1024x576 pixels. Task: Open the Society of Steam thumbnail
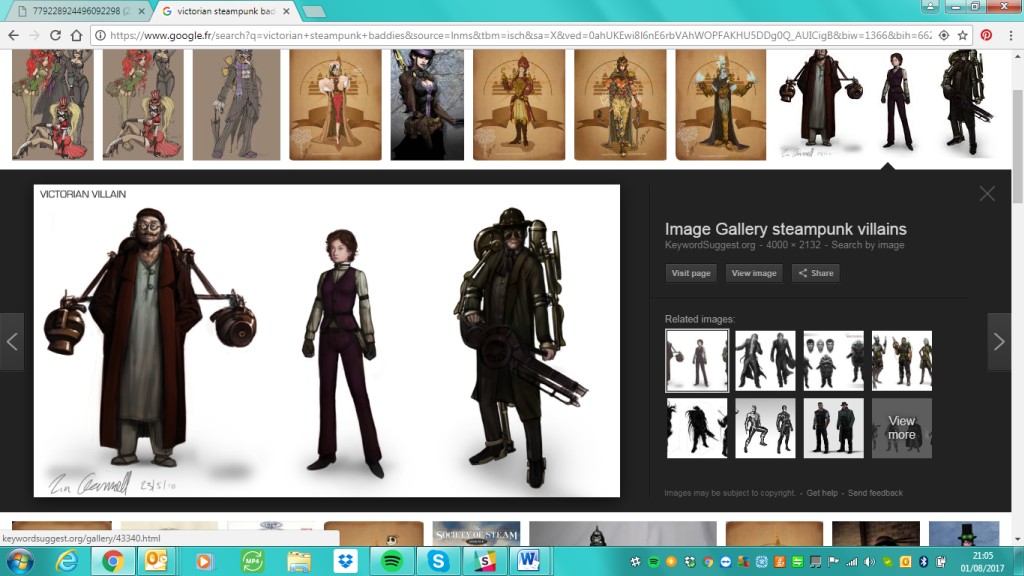[x=476, y=534]
